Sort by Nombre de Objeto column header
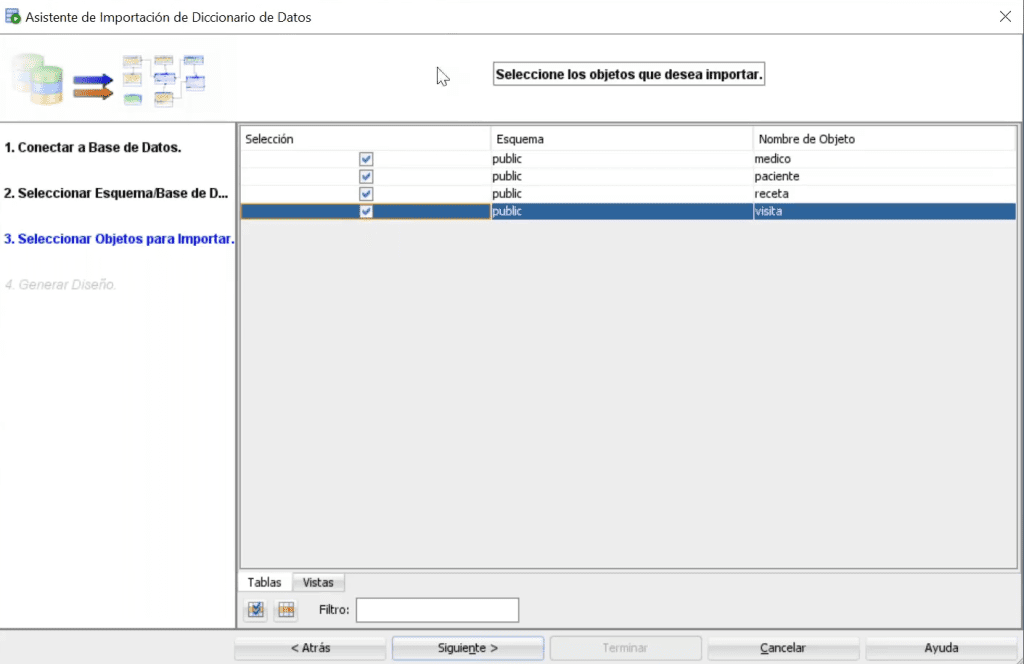The height and width of the screenshot is (664, 1024). click(x=884, y=139)
